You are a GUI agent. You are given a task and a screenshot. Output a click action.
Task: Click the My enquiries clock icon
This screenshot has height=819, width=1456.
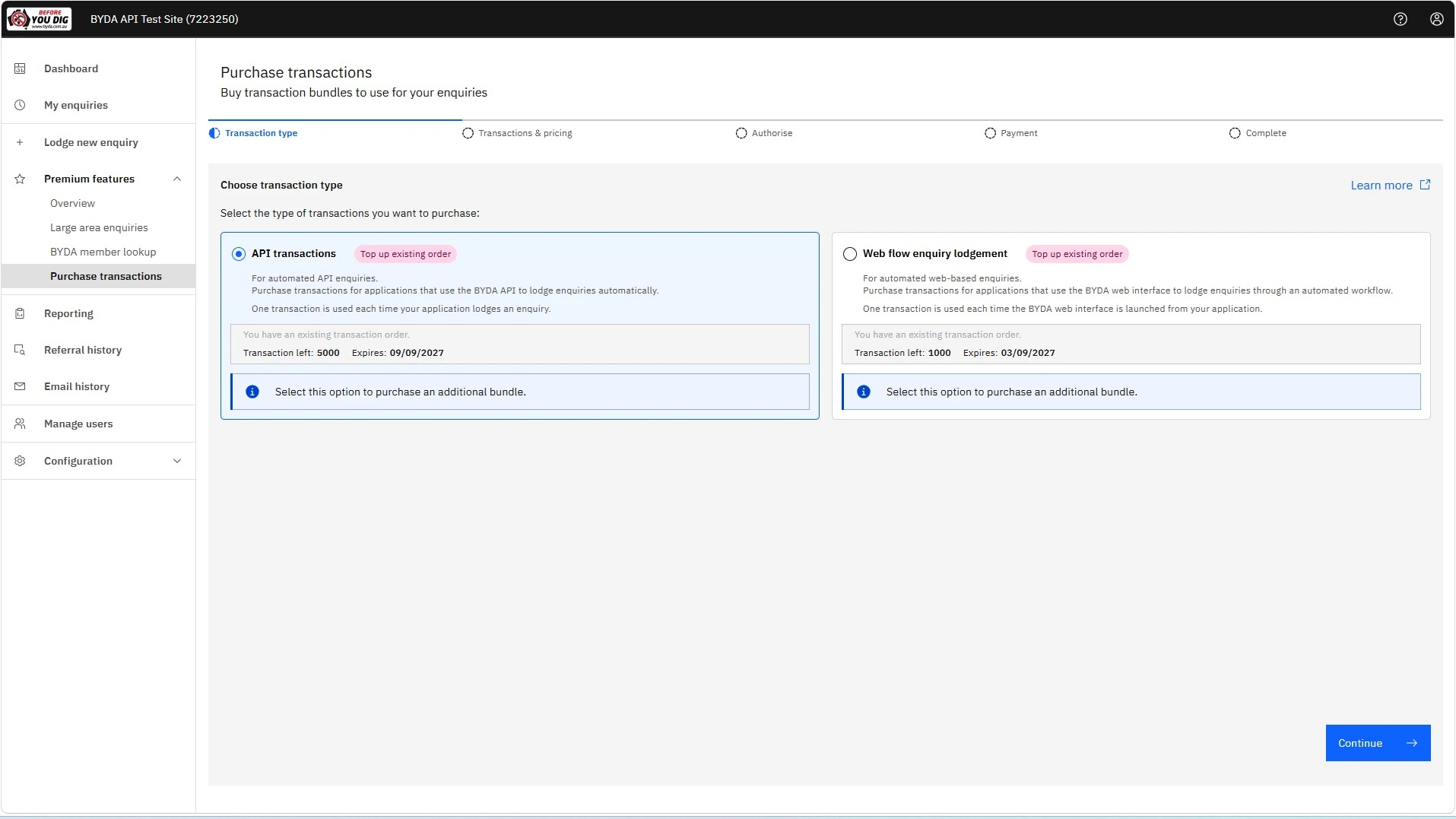[x=20, y=105]
